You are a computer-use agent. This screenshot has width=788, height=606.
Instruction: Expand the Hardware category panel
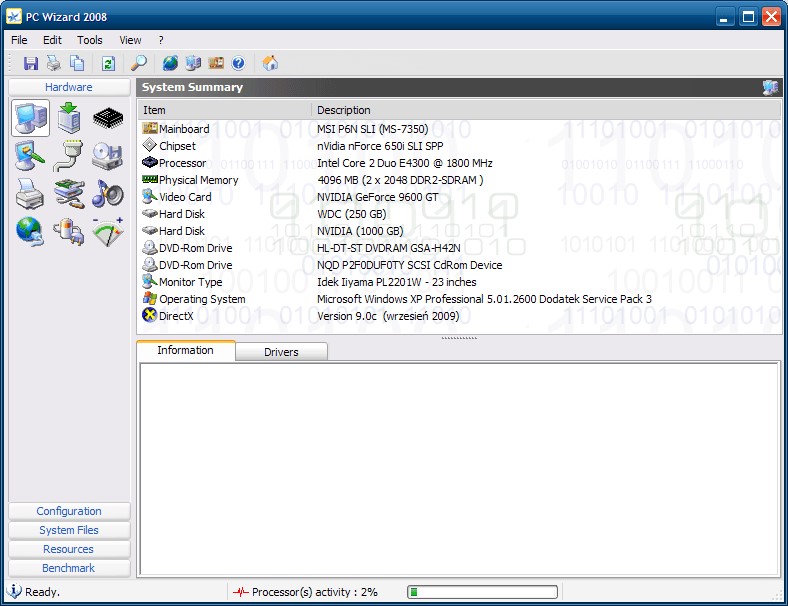tap(69, 87)
